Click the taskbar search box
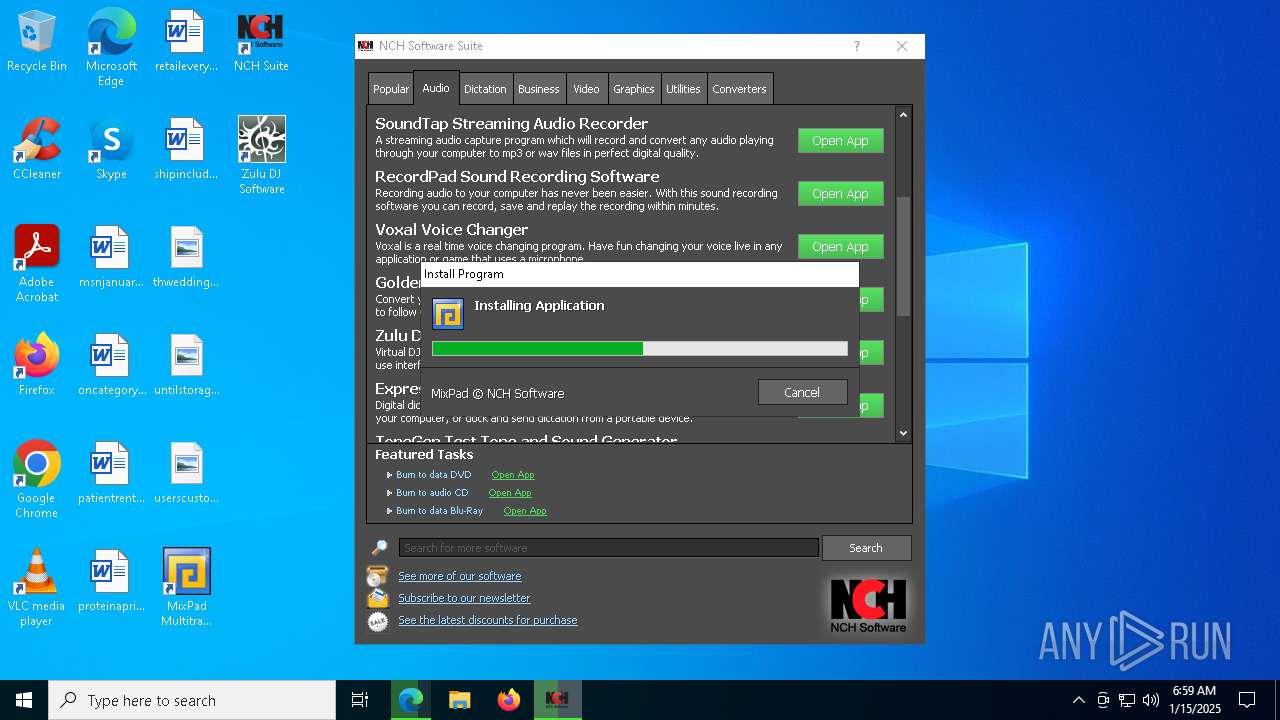 coord(192,700)
